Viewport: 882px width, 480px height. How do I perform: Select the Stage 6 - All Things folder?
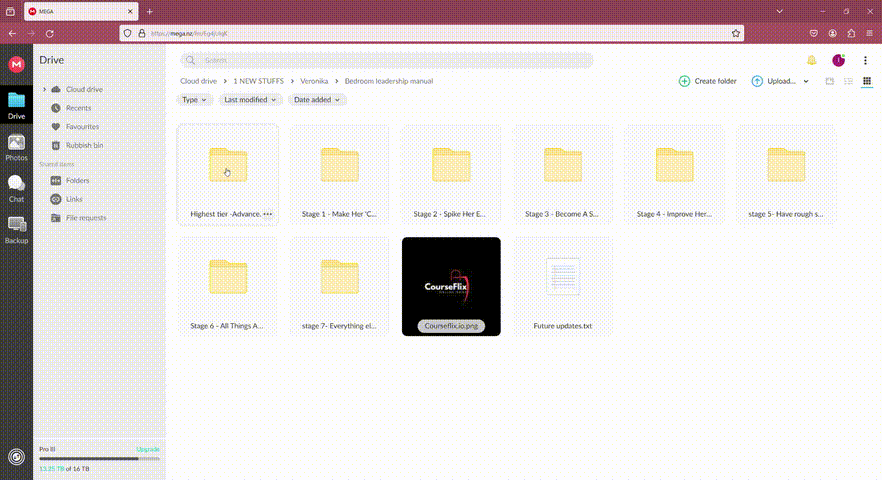[228, 286]
